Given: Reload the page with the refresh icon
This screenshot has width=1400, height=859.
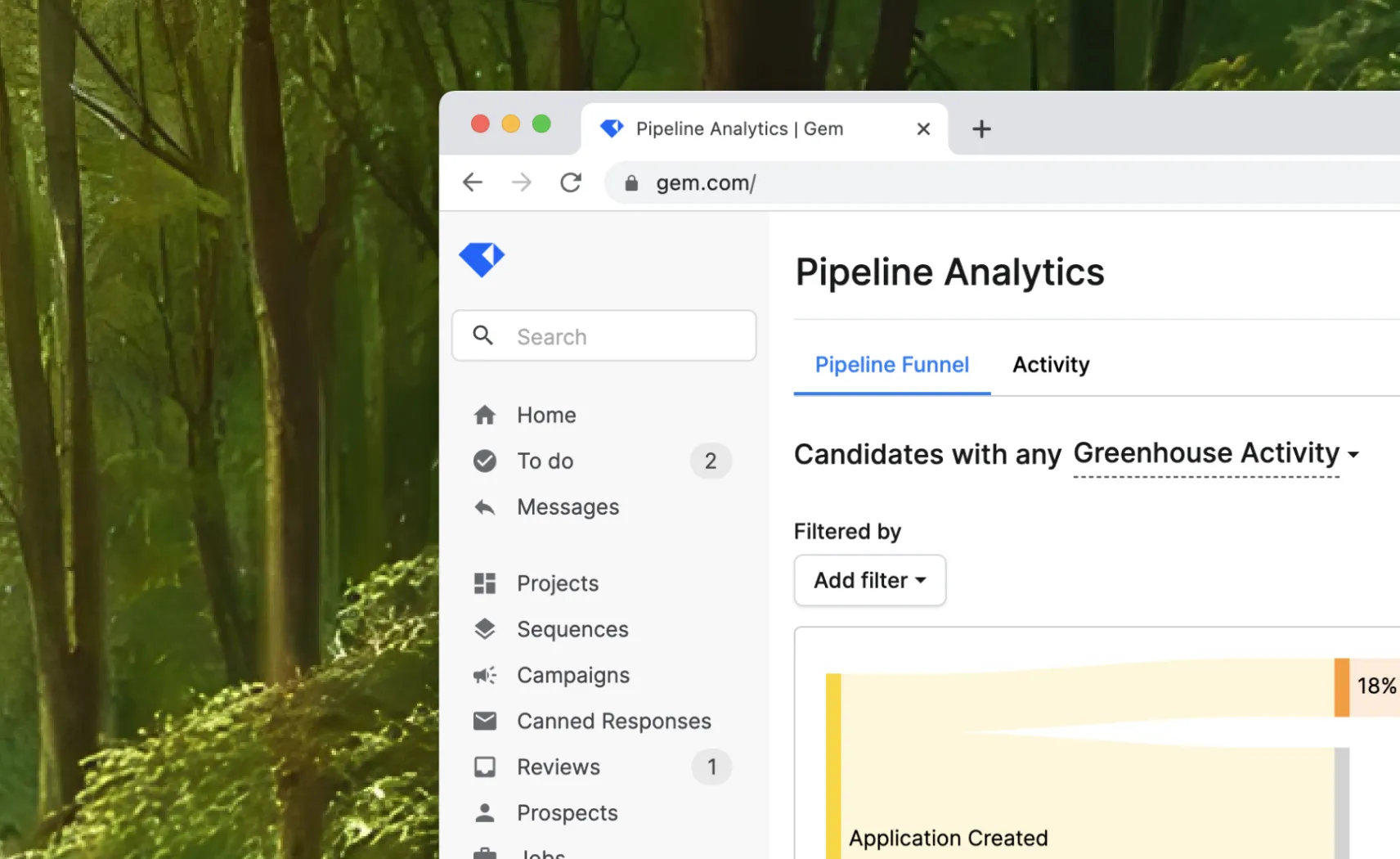Looking at the screenshot, I should click(571, 182).
